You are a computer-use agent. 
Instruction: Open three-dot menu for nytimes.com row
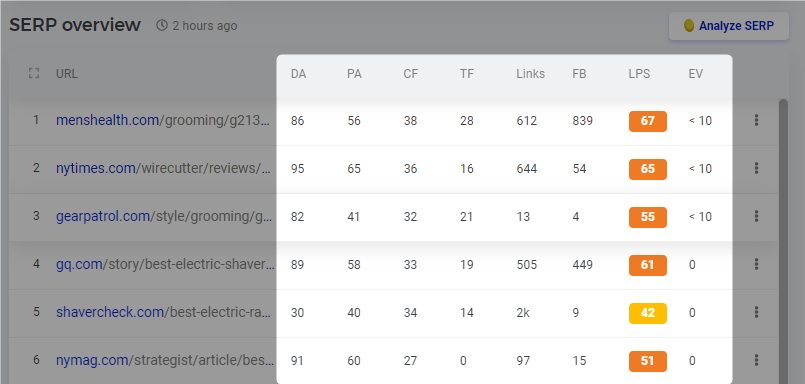click(x=756, y=168)
